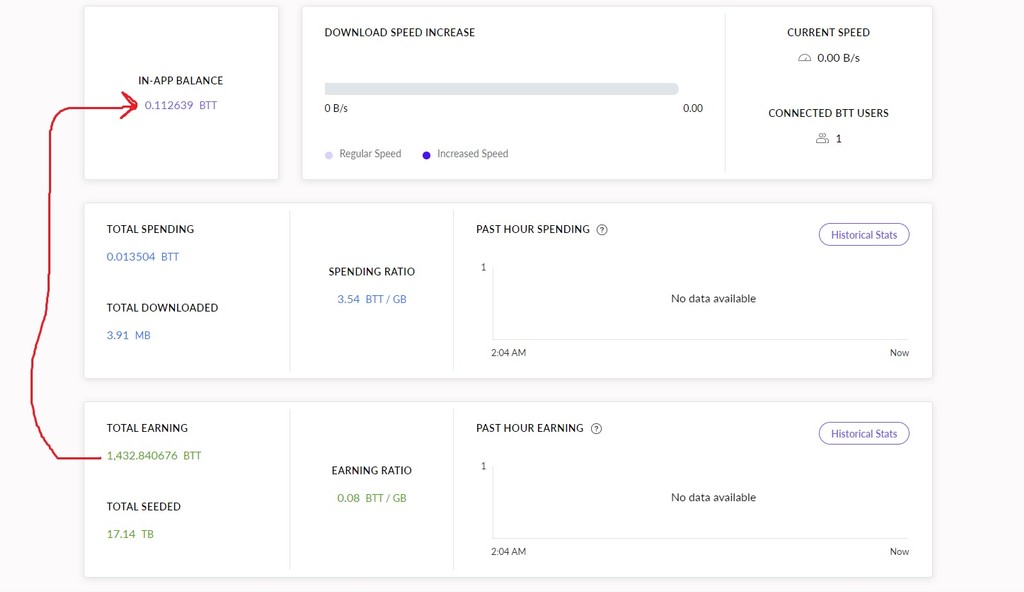
Task: Click the In-App Balance BTT amount
Action: tap(181, 105)
